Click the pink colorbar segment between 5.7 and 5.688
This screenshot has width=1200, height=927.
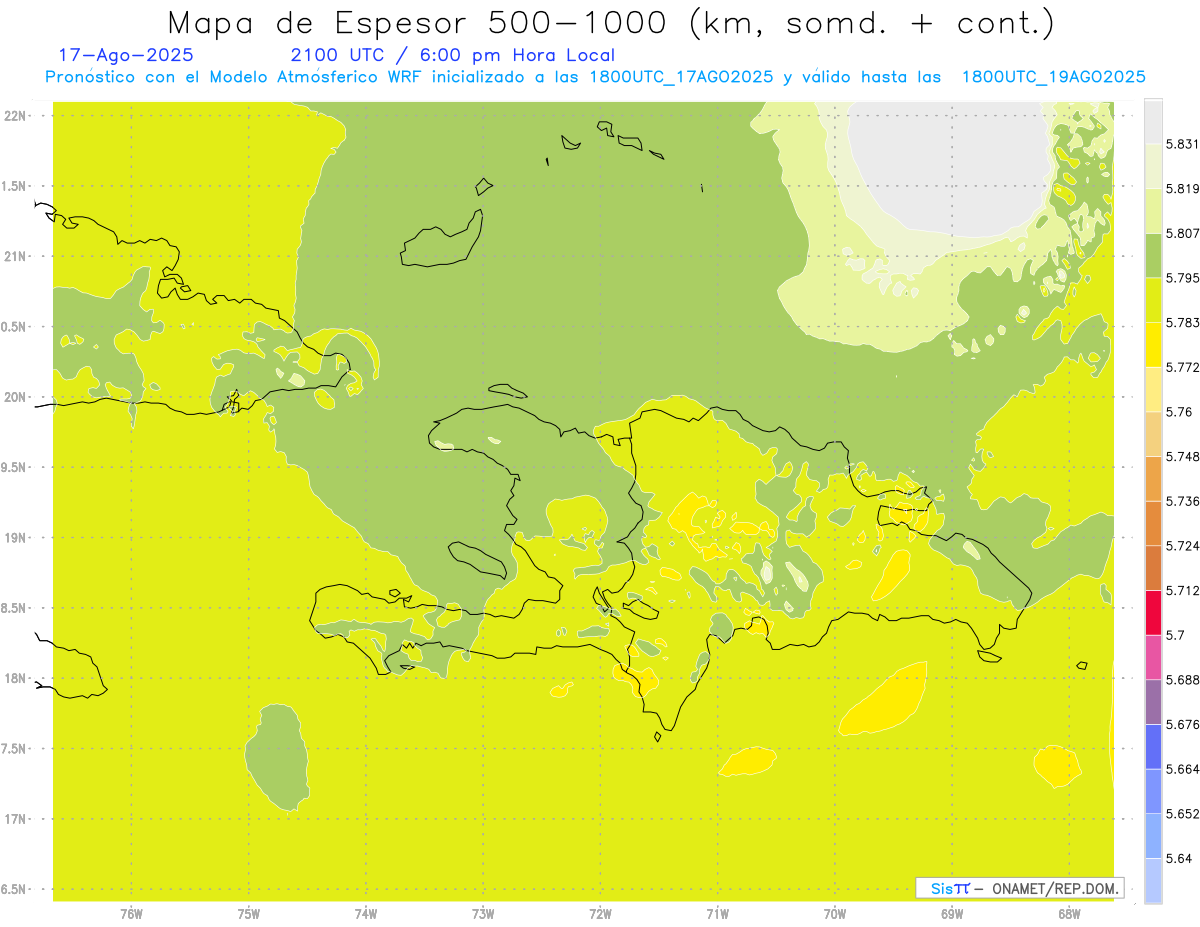(1153, 657)
